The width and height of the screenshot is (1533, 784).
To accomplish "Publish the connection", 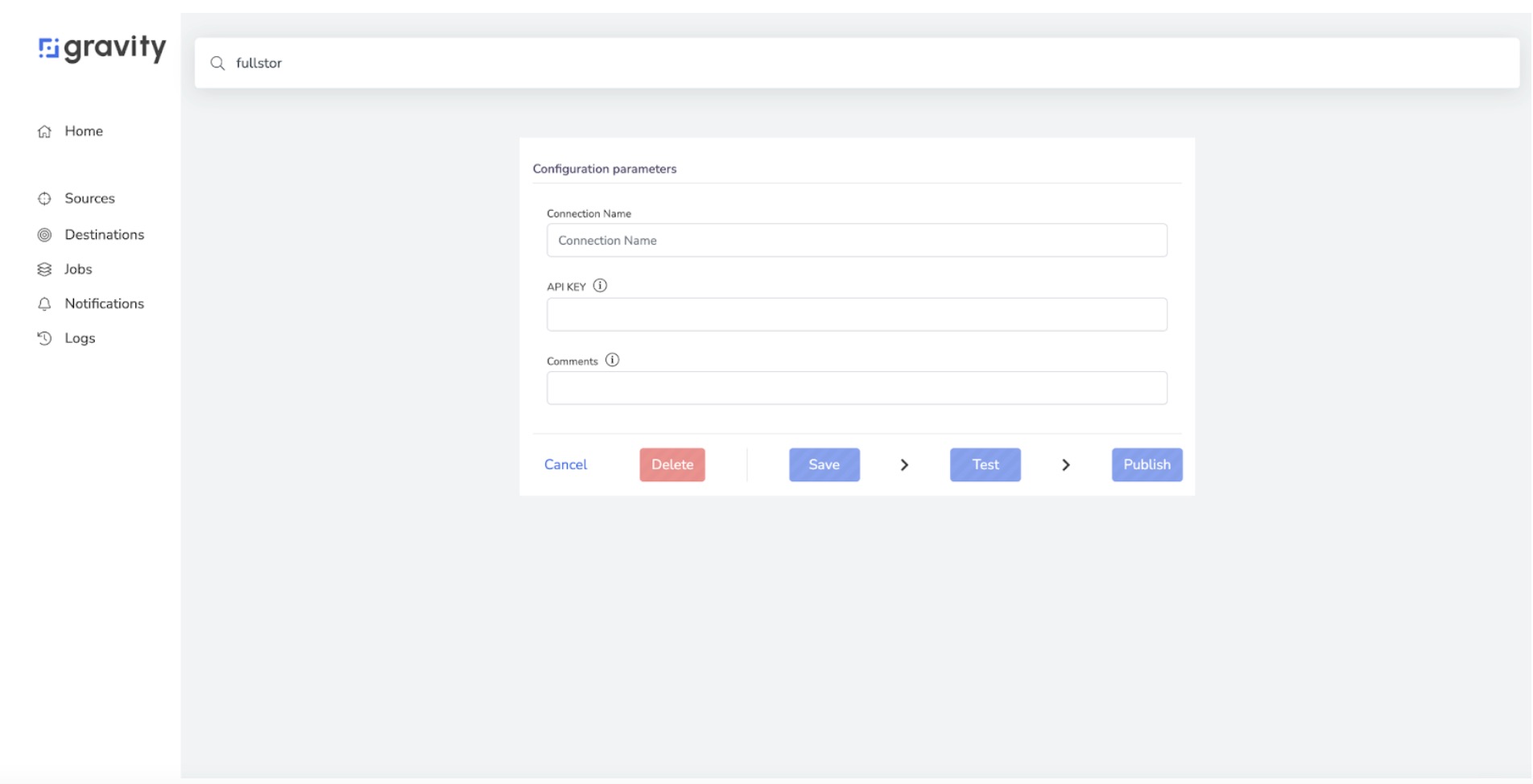I will pyautogui.click(x=1147, y=464).
